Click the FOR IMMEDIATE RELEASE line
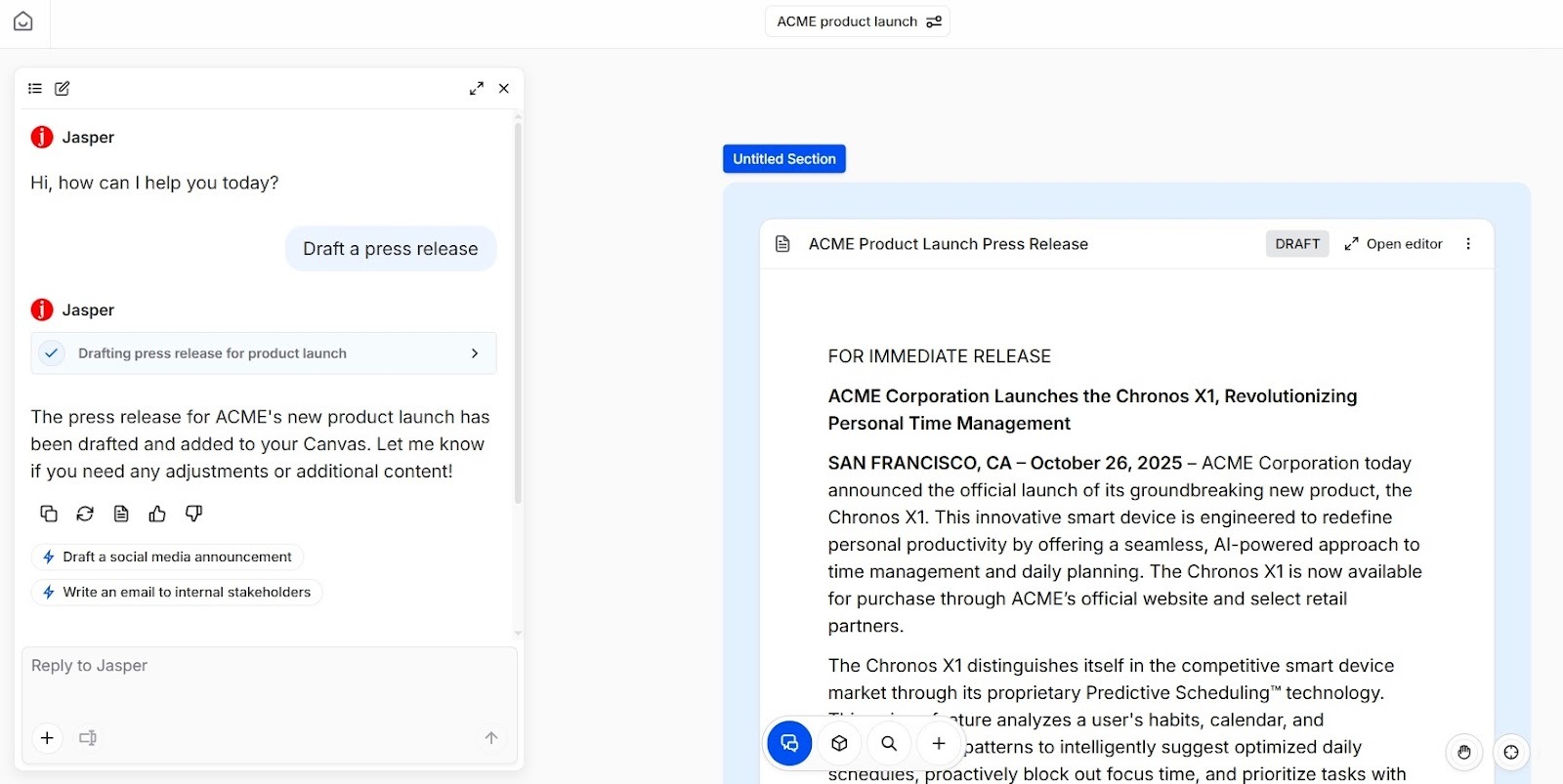 940,356
